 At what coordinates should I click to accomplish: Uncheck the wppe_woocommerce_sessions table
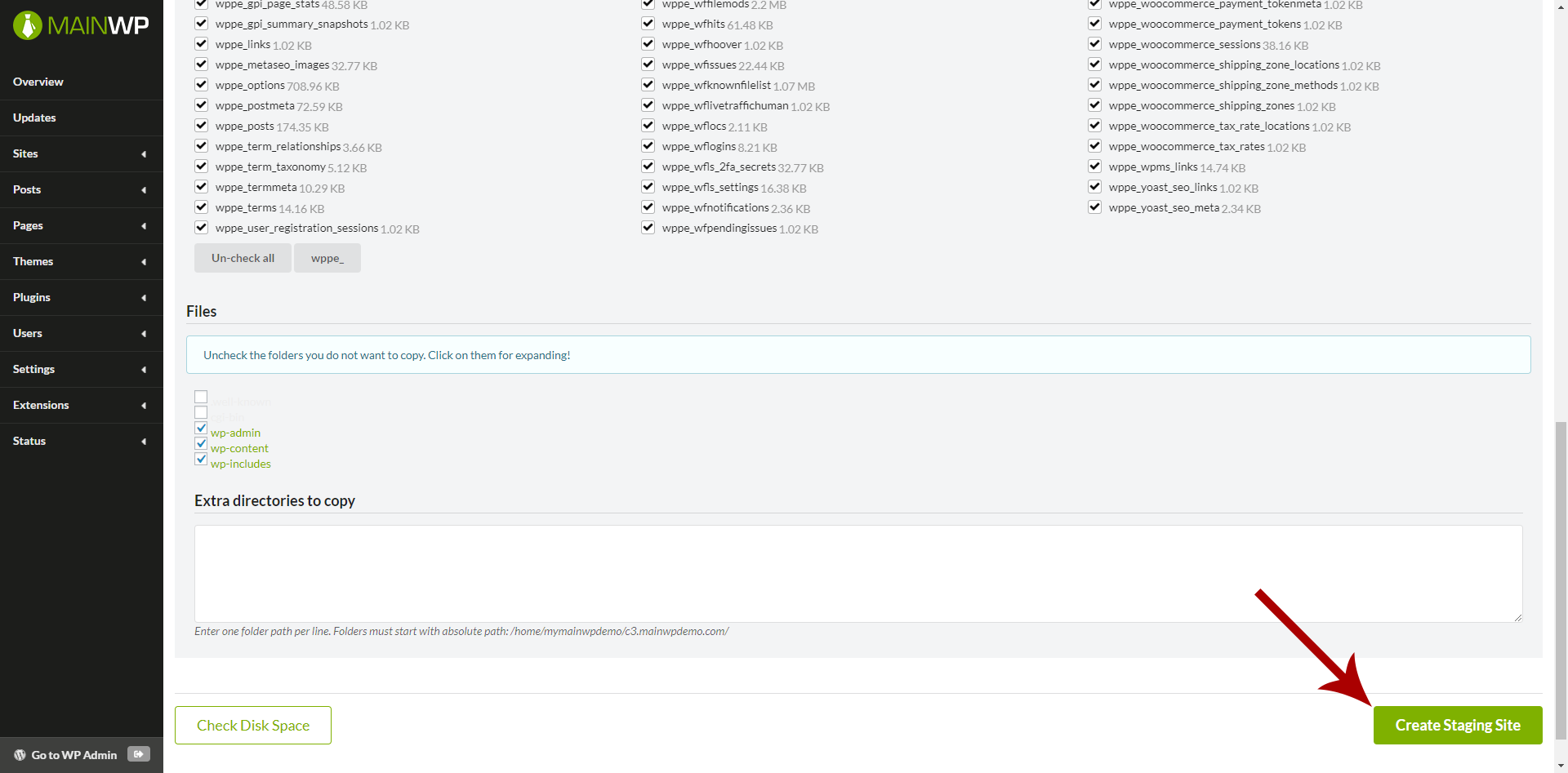click(1094, 43)
